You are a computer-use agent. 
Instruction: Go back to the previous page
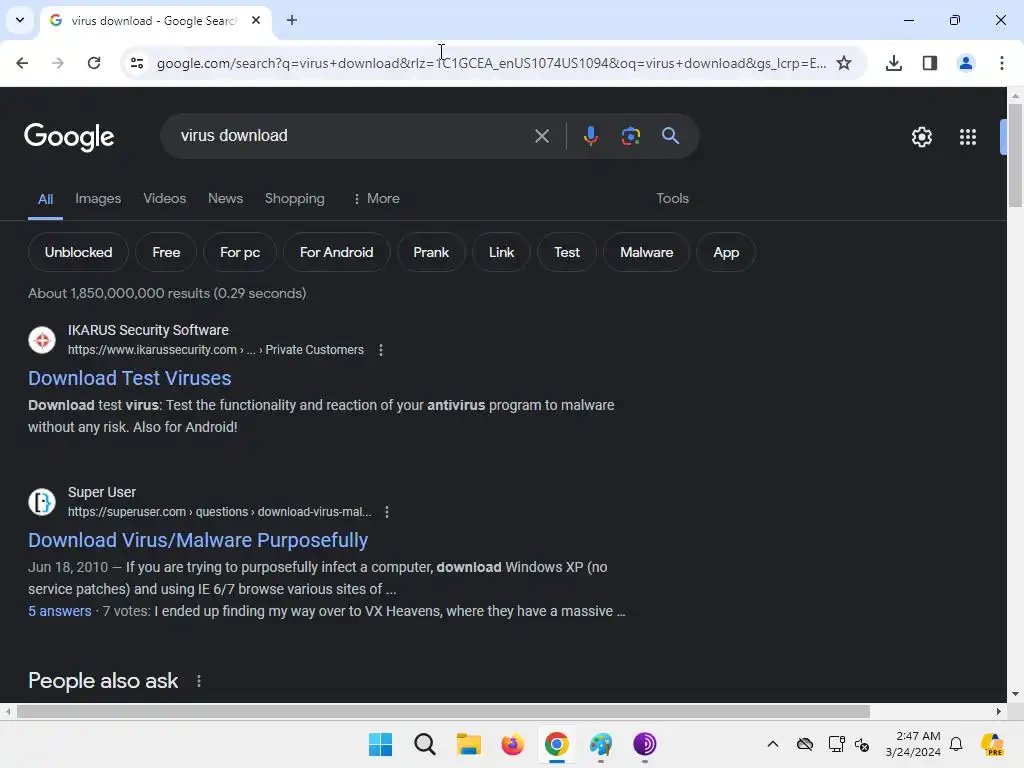click(22, 63)
